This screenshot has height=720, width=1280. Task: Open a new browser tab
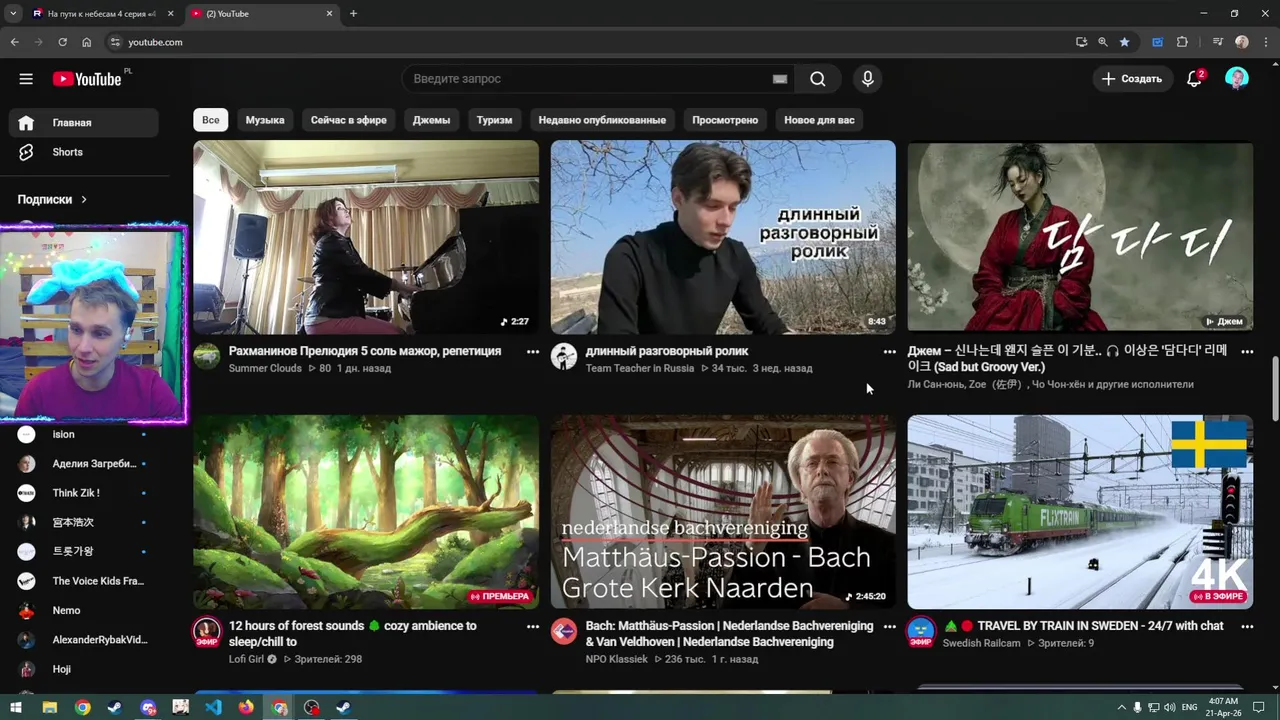coord(353,14)
